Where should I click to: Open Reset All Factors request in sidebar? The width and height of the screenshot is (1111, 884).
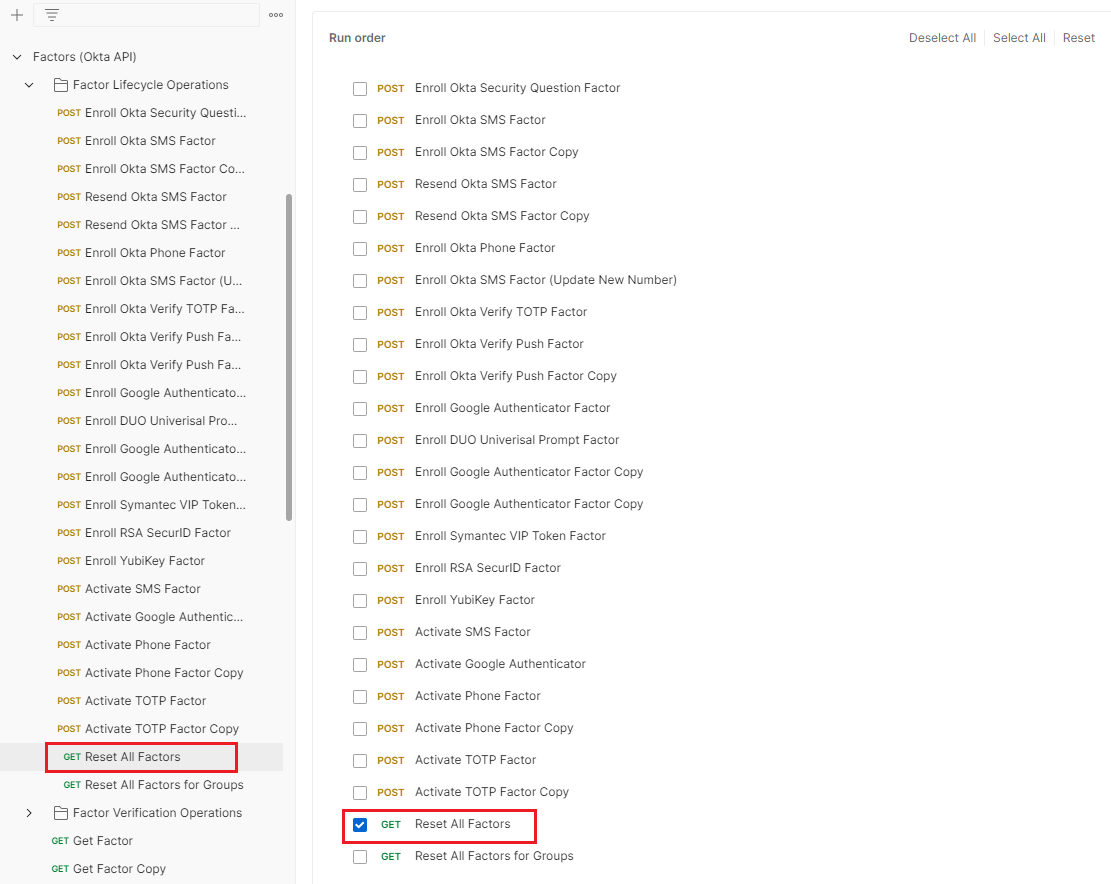[132, 757]
